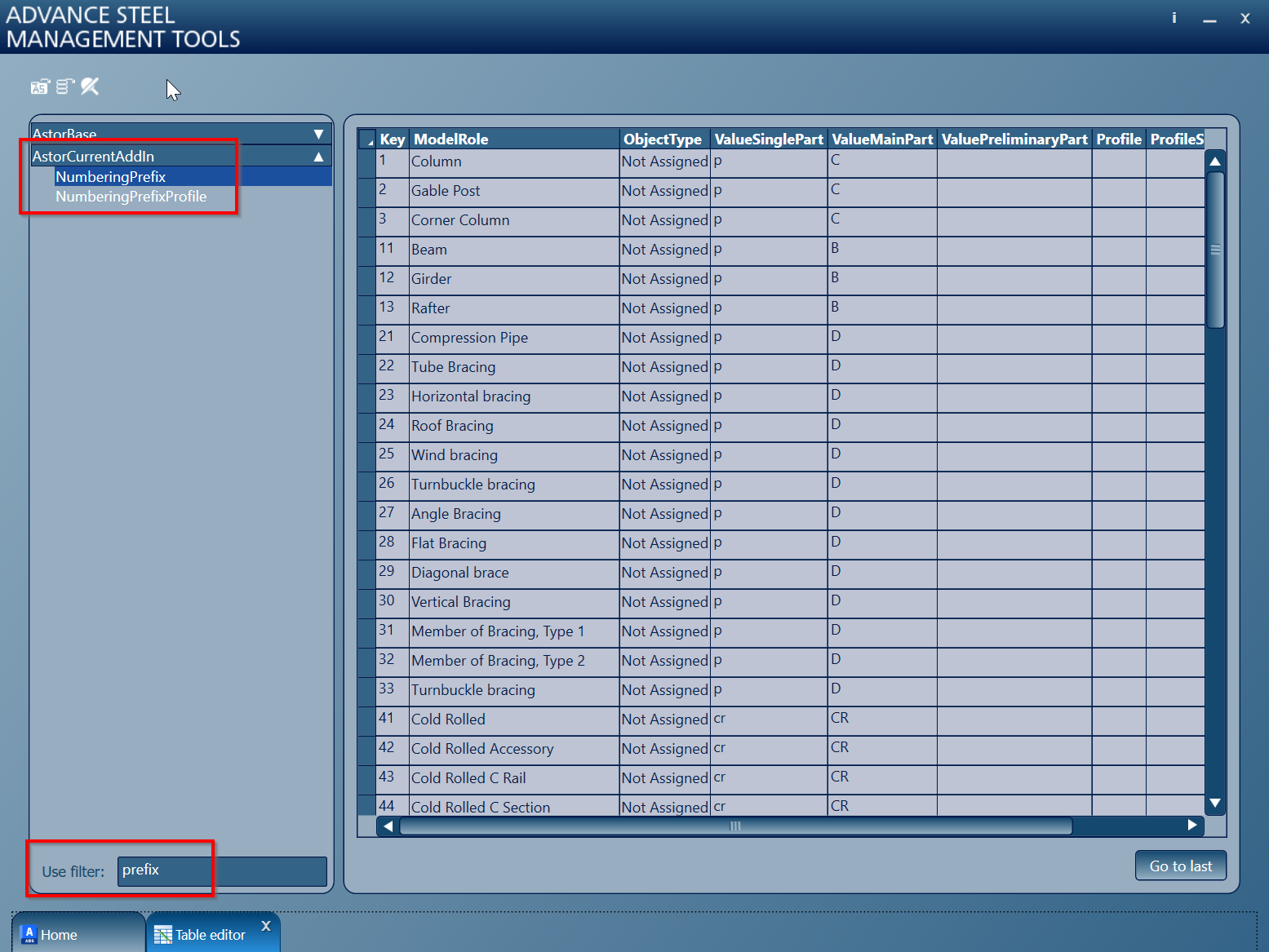Select NumberingPrefix in the tree
The width and height of the screenshot is (1269, 952).
[110, 176]
